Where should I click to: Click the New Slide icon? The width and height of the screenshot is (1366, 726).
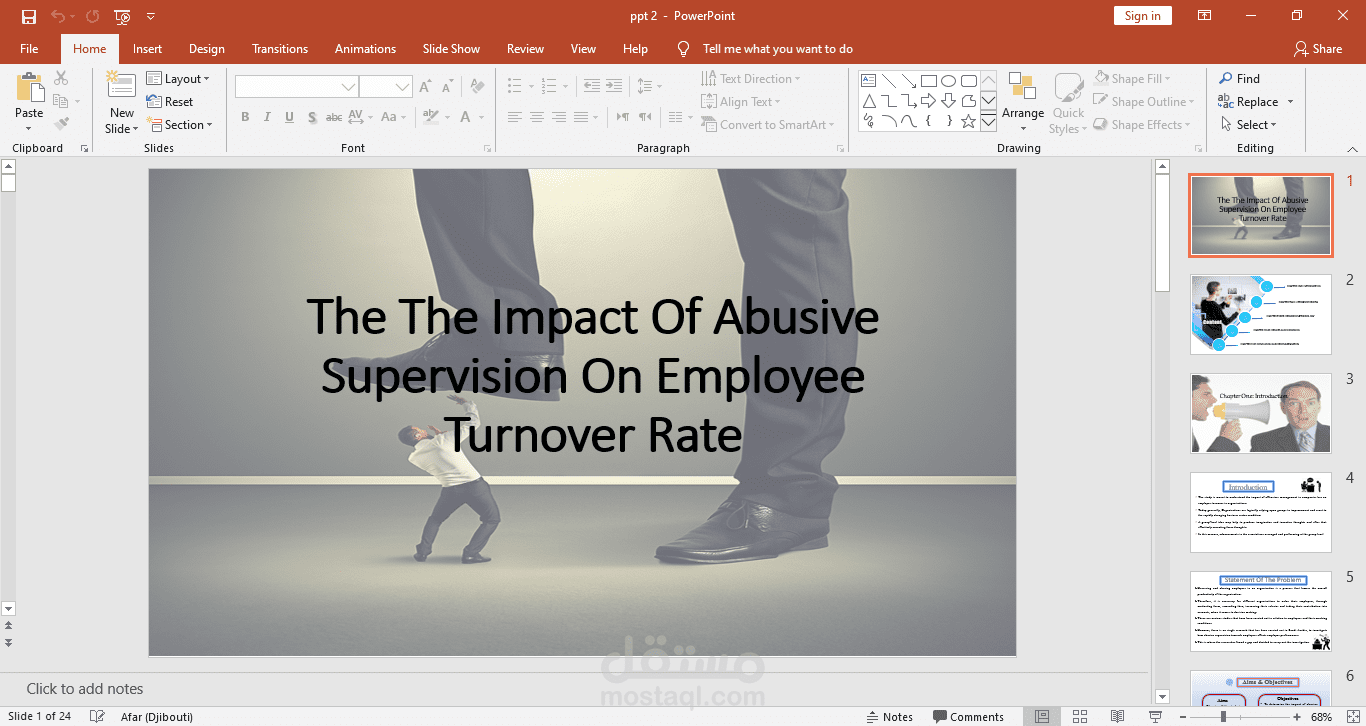(x=121, y=87)
